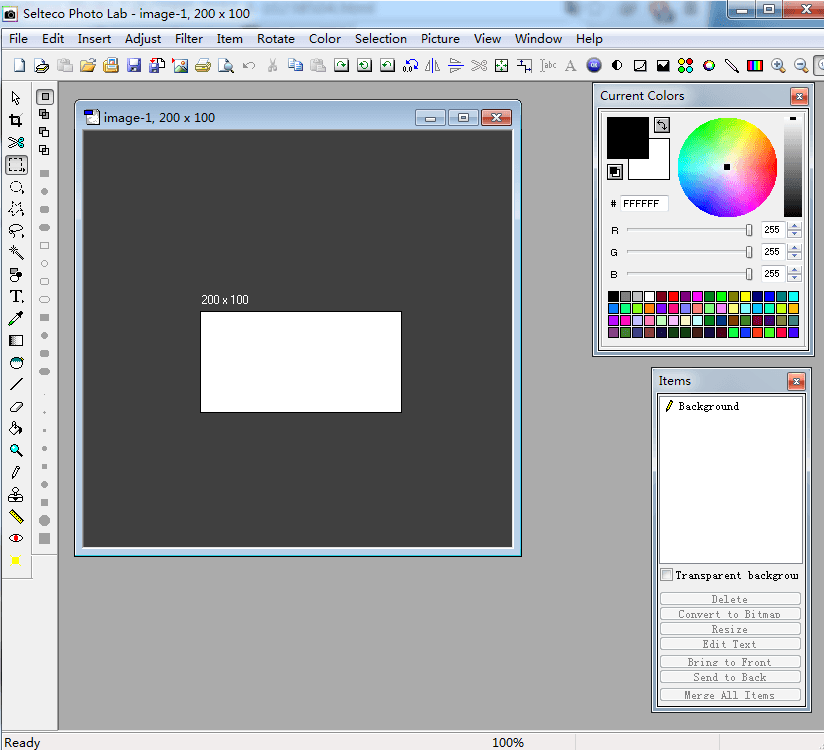Viewport: 824px width, 750px height.
Task: Select the Crop tool
Action: pyautogui.click(x=16, y=120)
